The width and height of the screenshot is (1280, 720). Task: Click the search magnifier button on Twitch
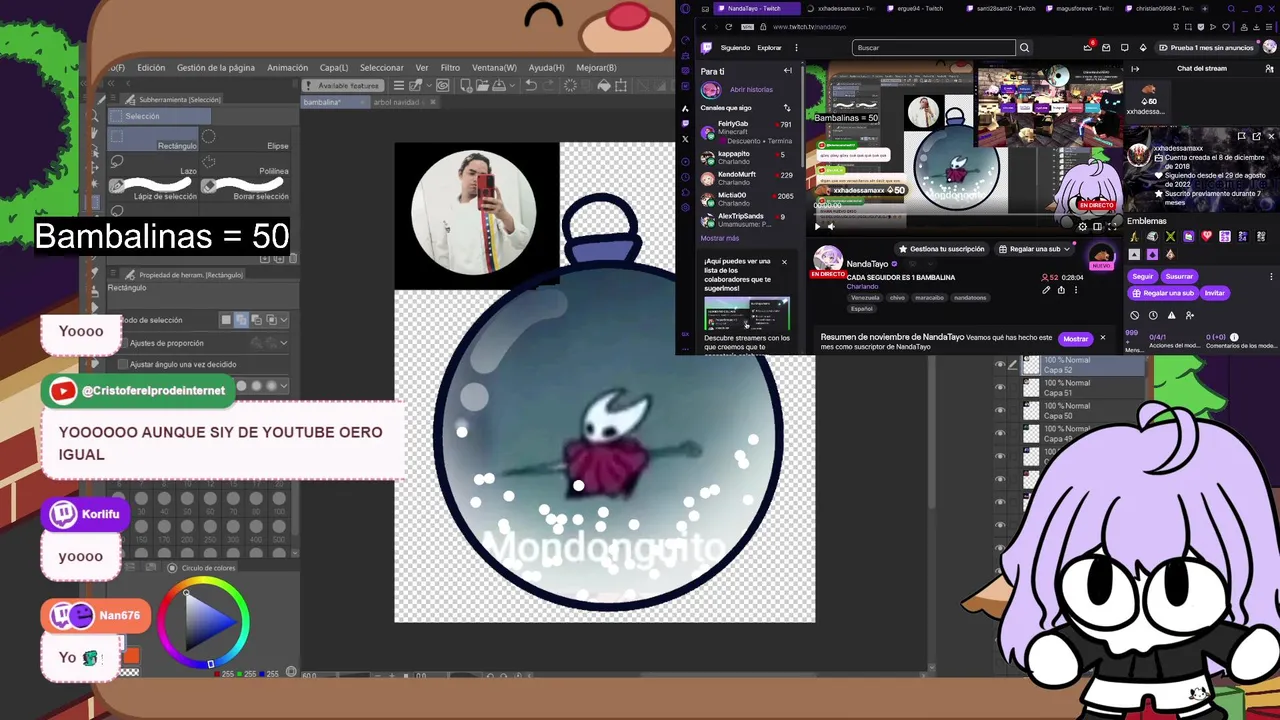coord(1024,47)
